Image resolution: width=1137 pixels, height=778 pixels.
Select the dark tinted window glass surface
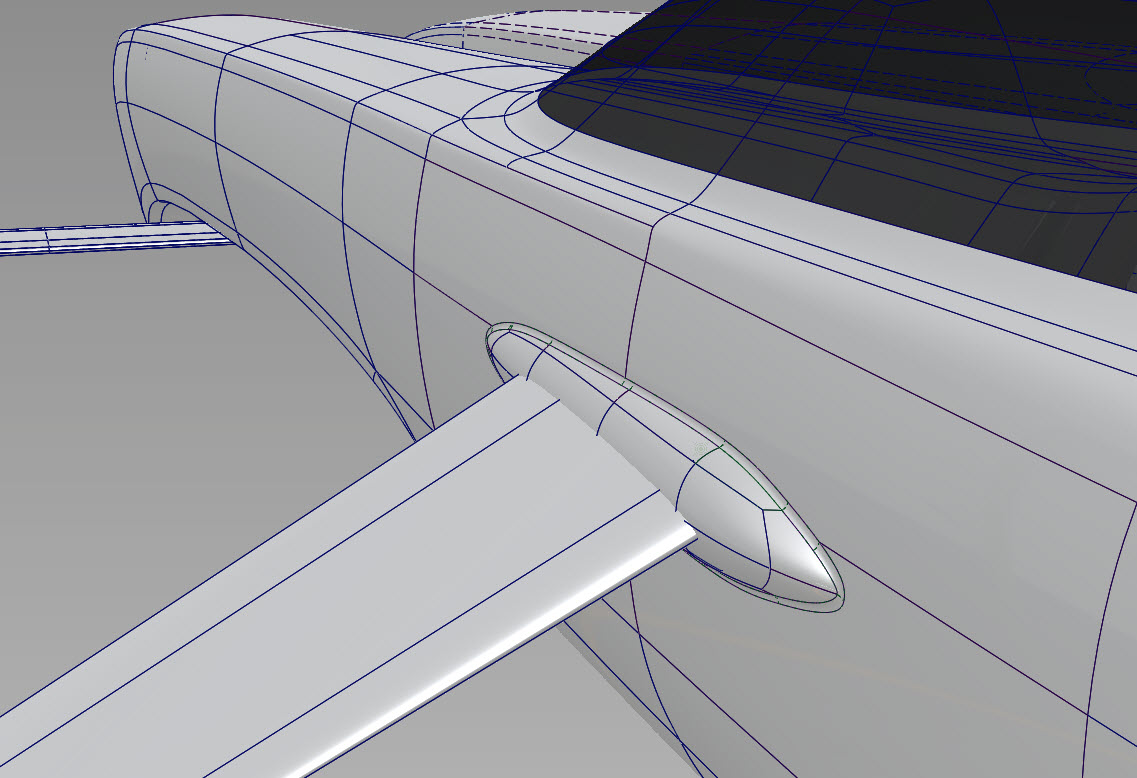click(870, 123)
